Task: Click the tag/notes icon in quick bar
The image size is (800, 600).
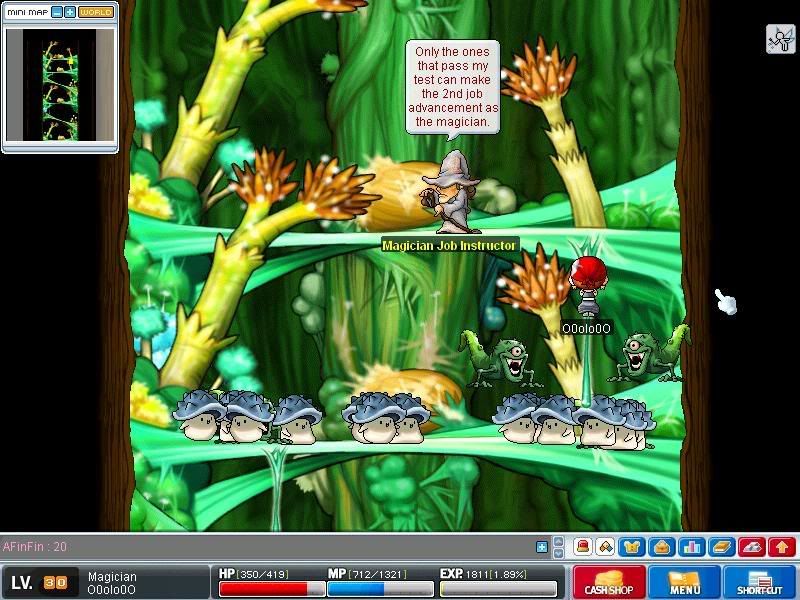Action: tap(606, 547)
